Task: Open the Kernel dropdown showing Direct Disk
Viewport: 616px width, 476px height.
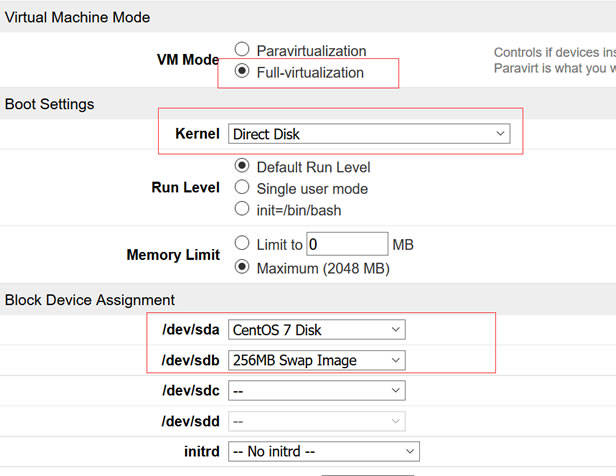Action: (369, 134)
